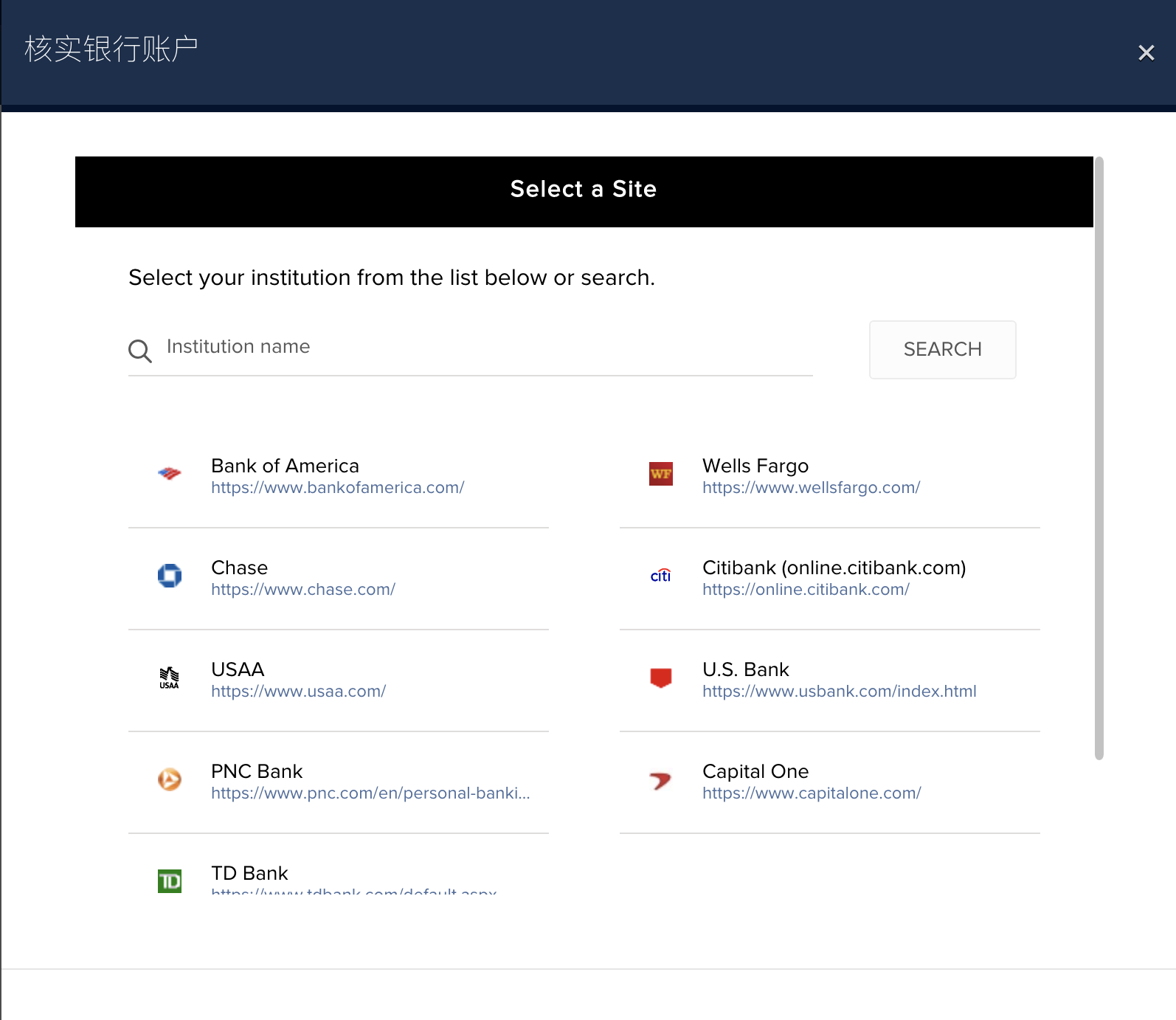Choose the Capital One institution name
Viewport: 1176px width, 1020px height.
(755, 771)
